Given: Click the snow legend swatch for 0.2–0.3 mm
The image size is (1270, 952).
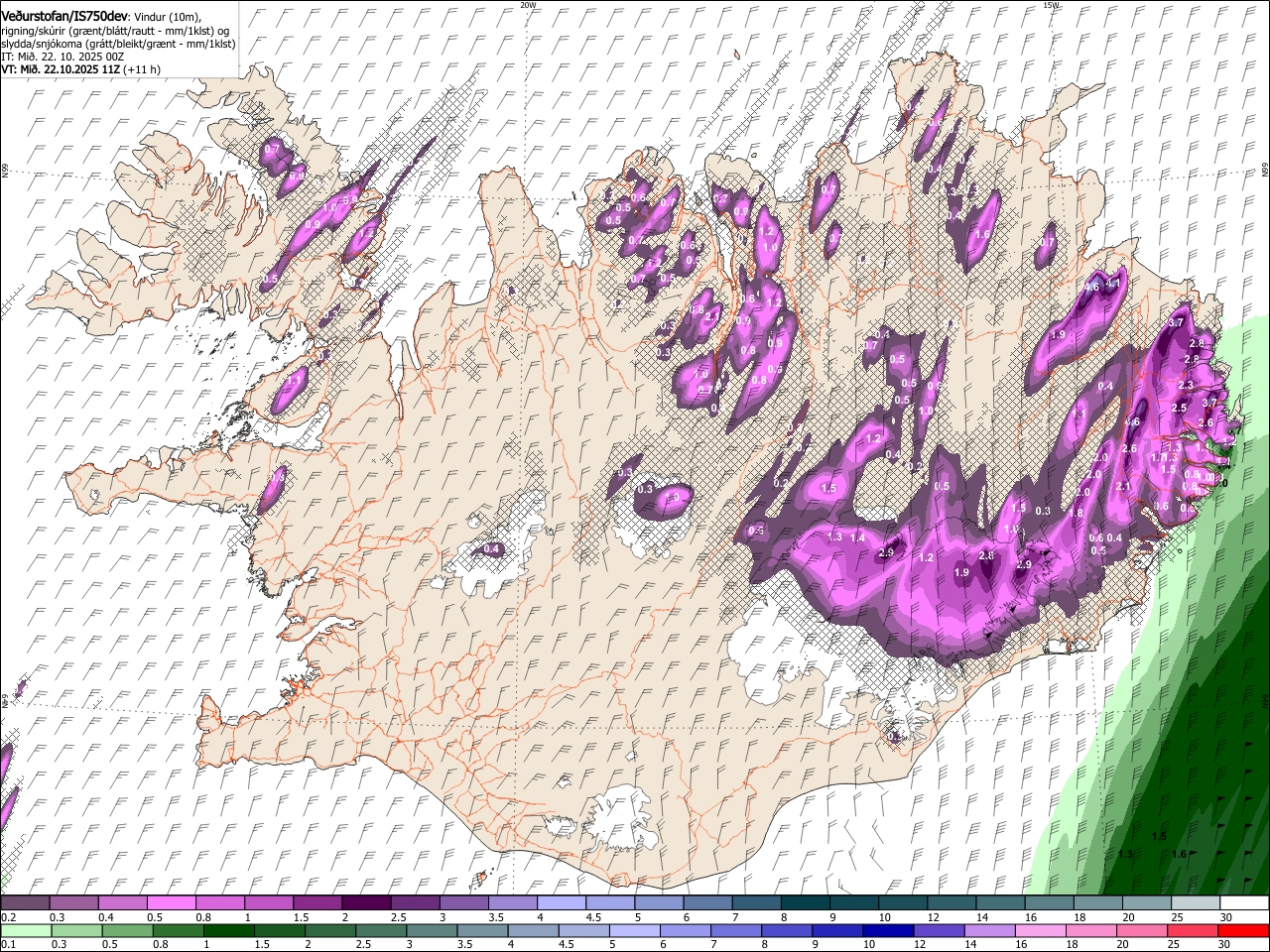Looking at the screenshot, I should 25,902.
